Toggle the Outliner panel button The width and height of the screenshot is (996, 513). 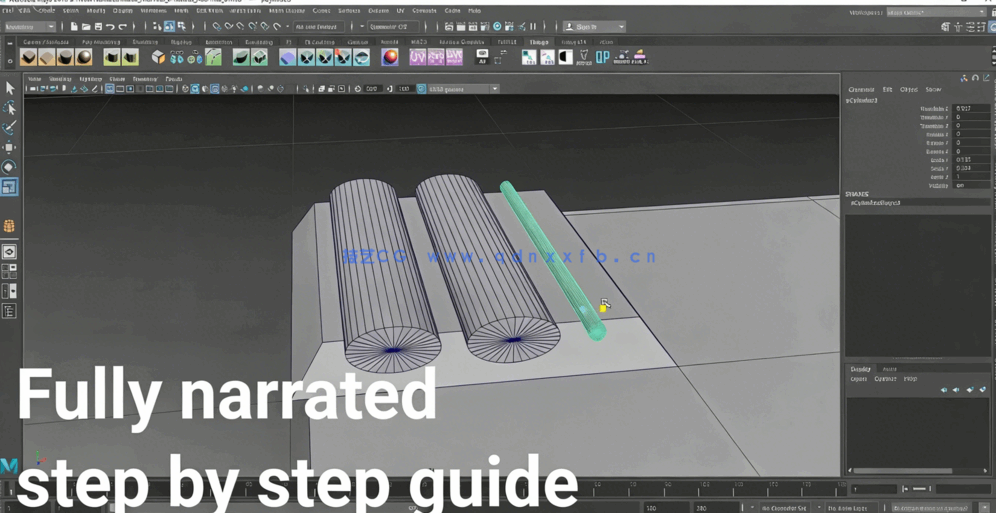pyautogui.click(x=9, y=311)
